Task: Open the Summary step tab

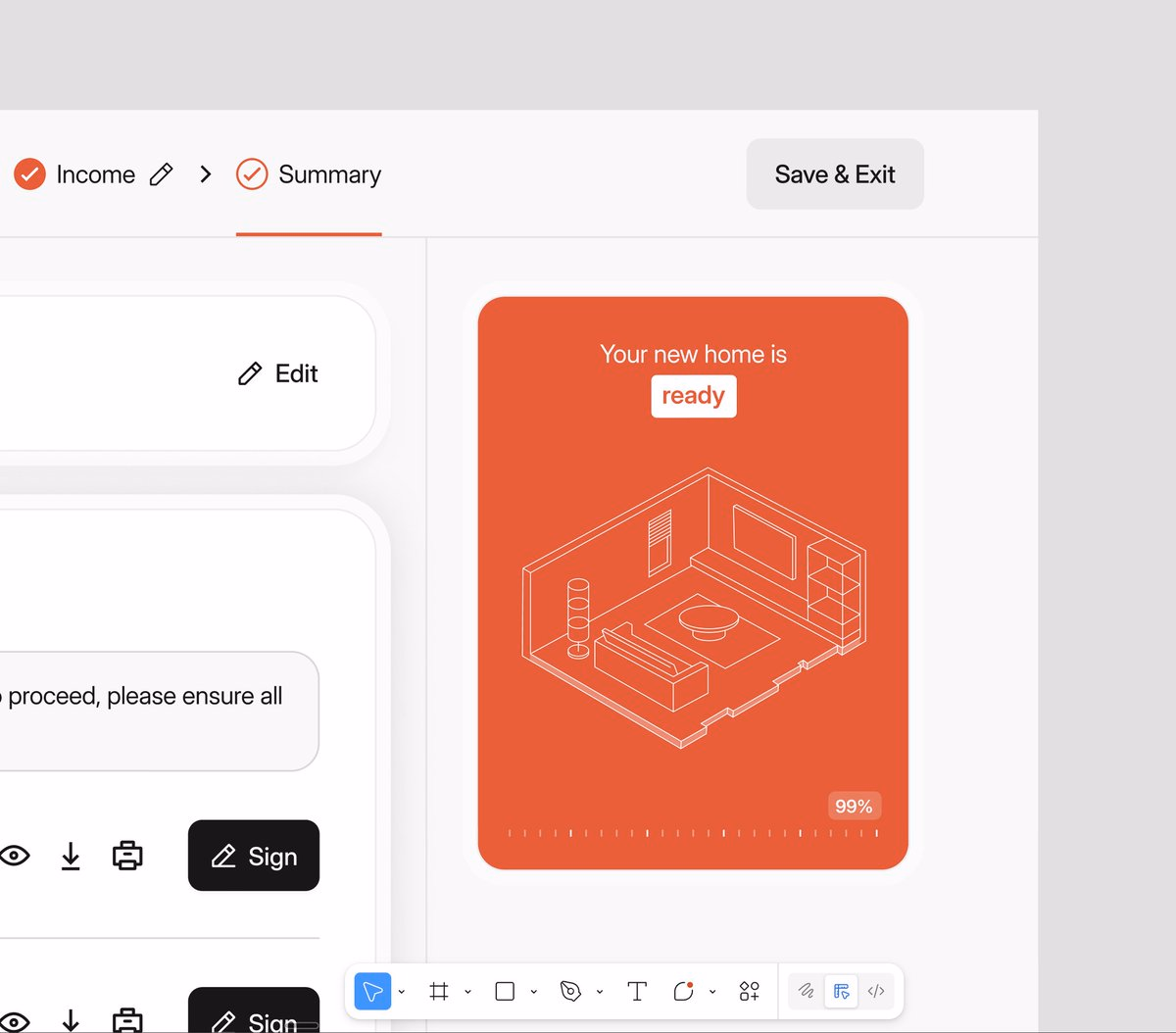Action: click(x=309, y=174)
